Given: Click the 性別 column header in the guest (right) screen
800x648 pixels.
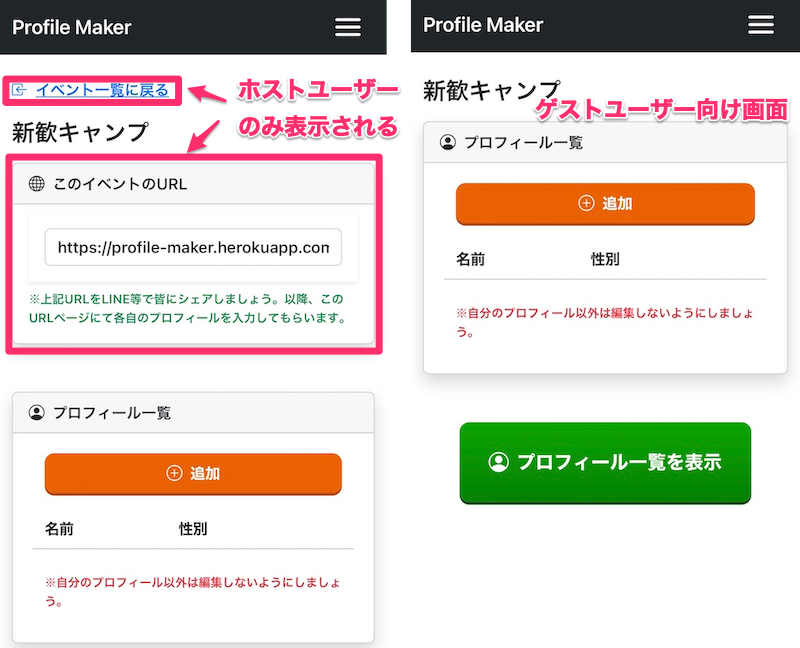Looking at the screenshot, I should (605, 259).
